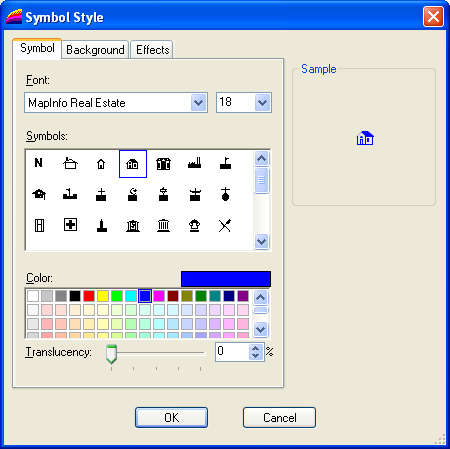Pick the church with cross symbol
The height and width of the screenshot is (449, 450).
[x=101, y=195]
